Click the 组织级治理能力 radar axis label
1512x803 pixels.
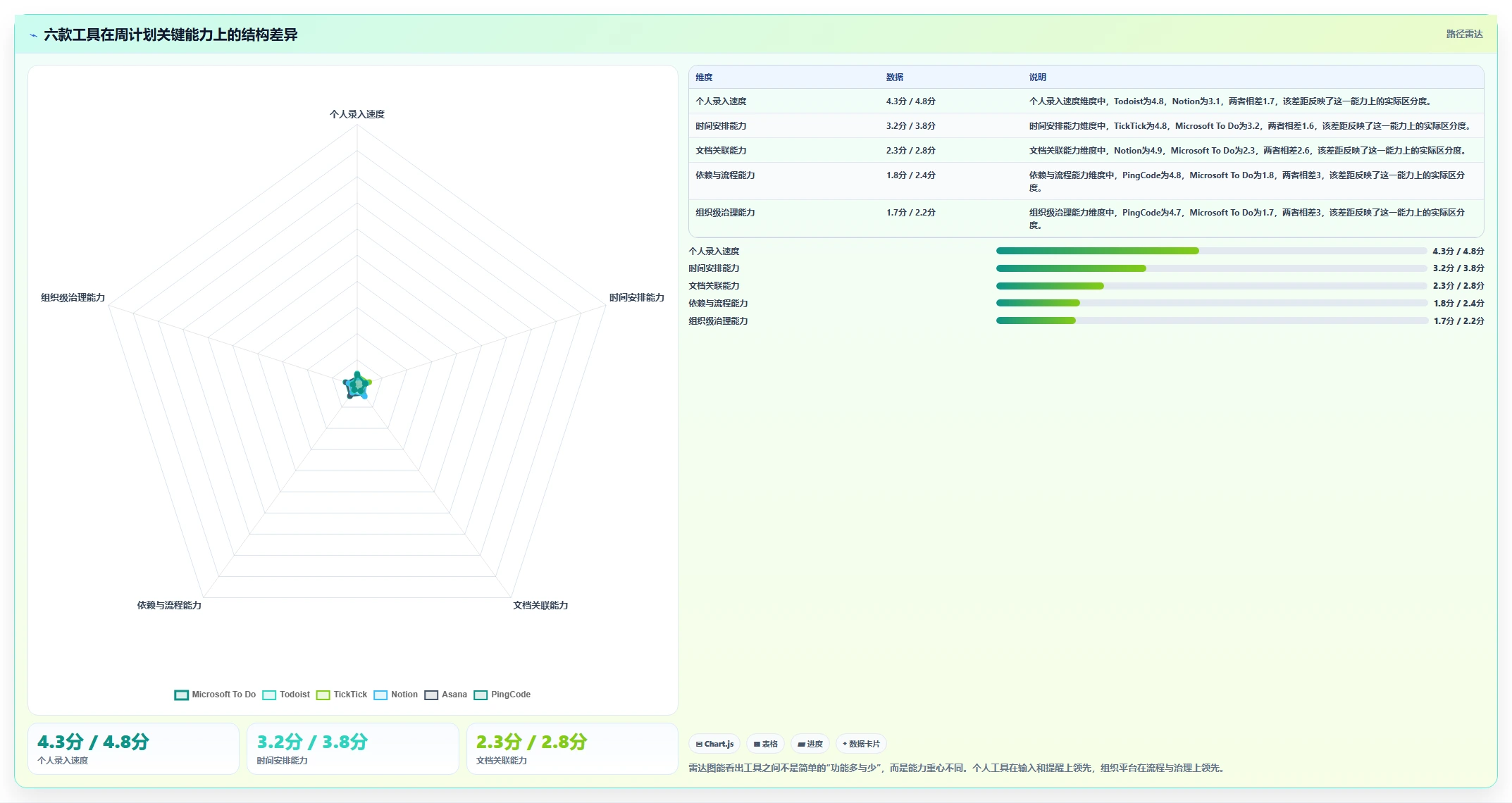[x=73, y=298]
